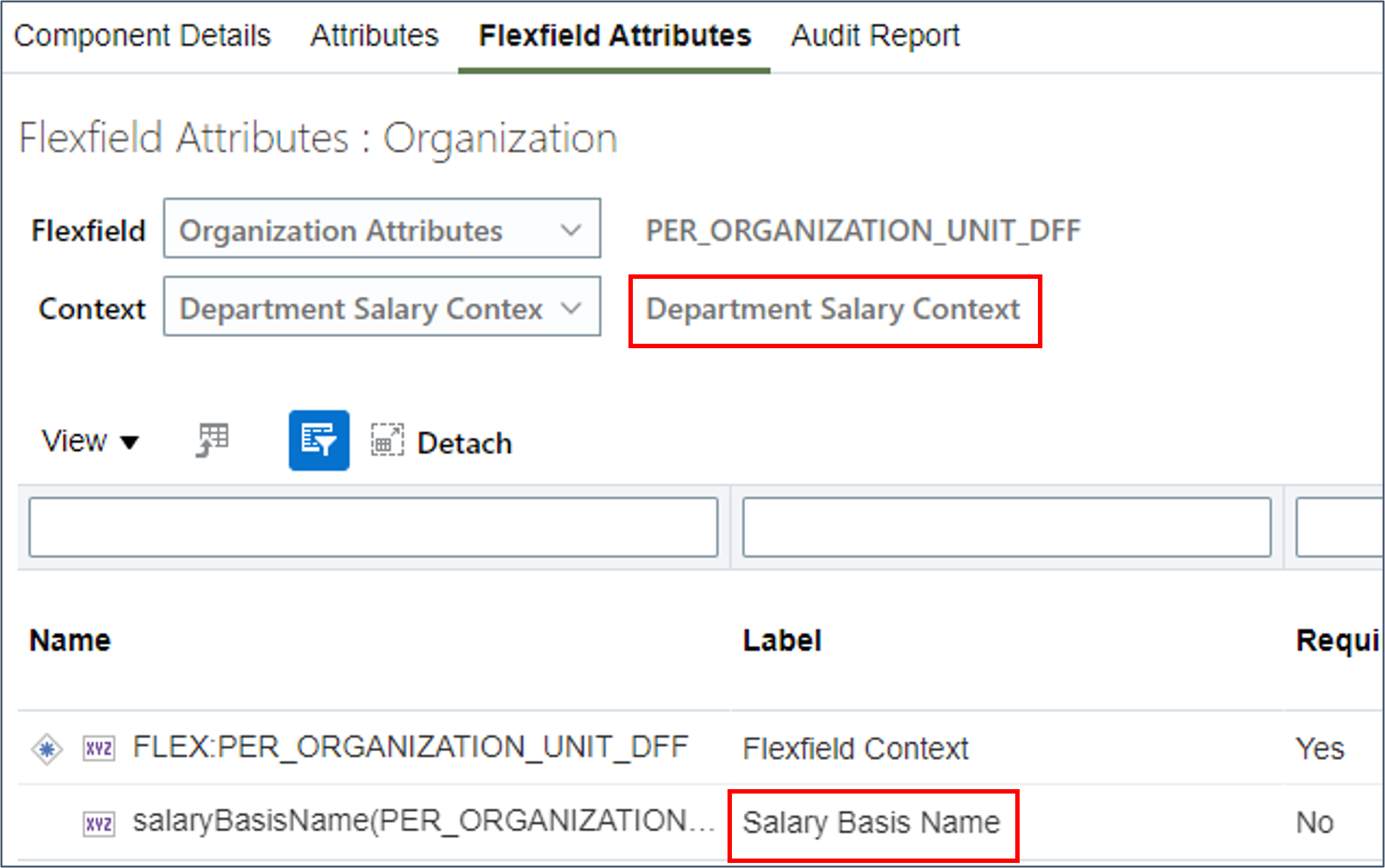Click the Label column filter field
Viewport: 1385px width, 868px height.
tap(1006, 527)
